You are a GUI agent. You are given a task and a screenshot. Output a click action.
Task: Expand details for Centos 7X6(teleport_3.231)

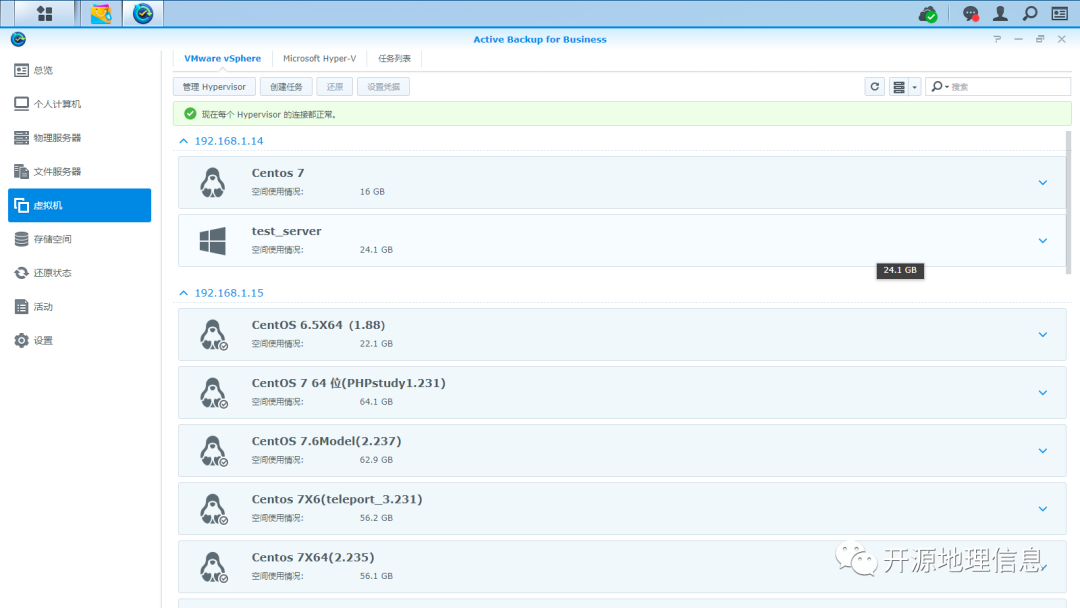coord(1043,509)
